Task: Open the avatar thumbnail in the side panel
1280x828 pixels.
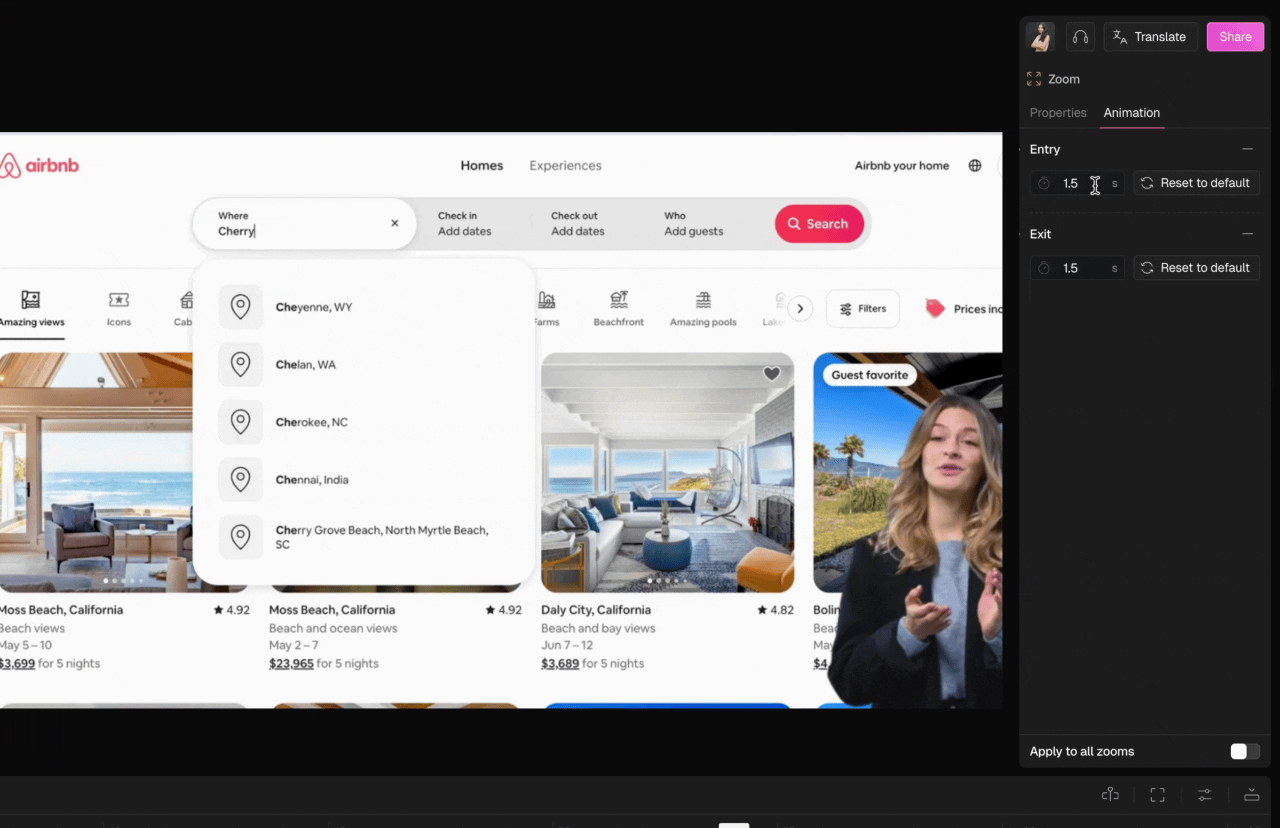Action: (x=1041, y=37)
